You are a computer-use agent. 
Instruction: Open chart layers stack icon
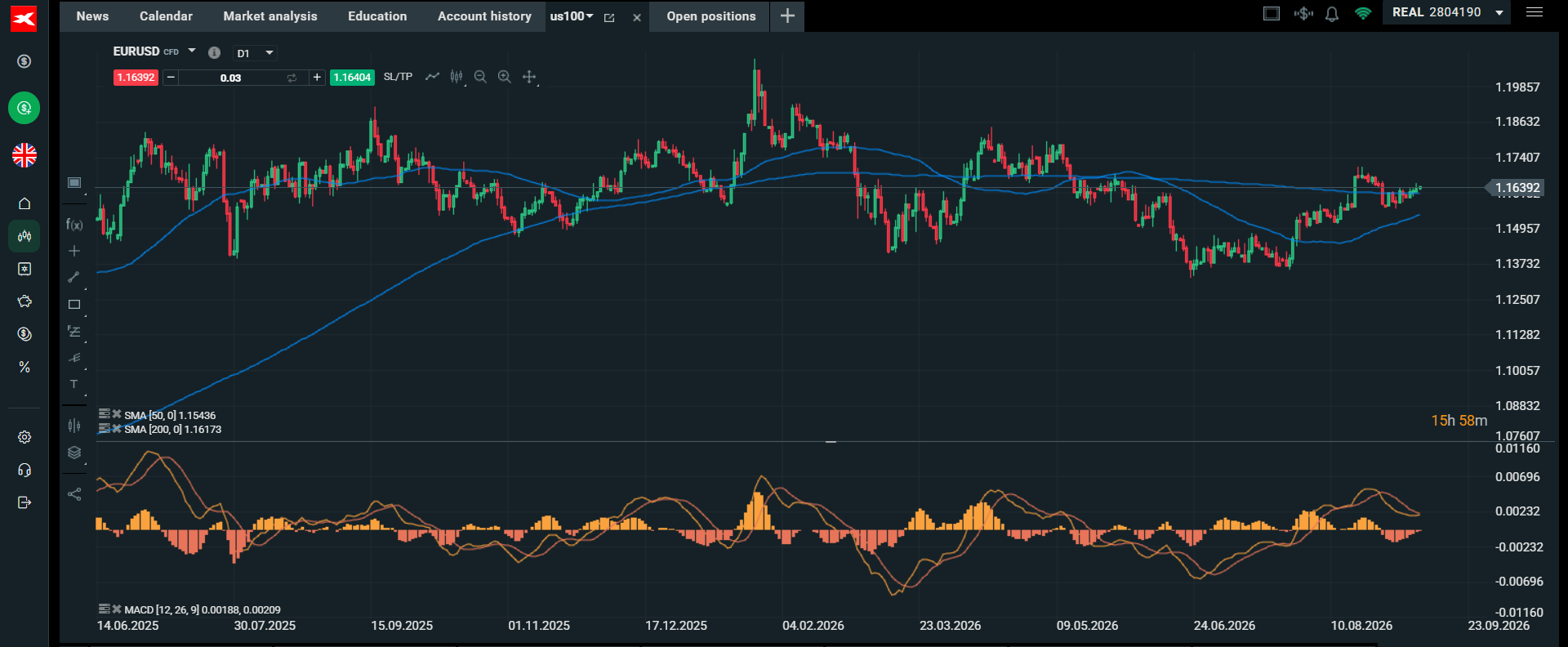click(x=74, y=453)
